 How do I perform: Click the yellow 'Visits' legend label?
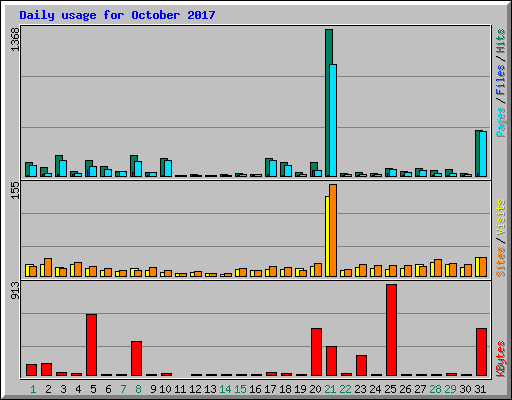coord(501,218)
